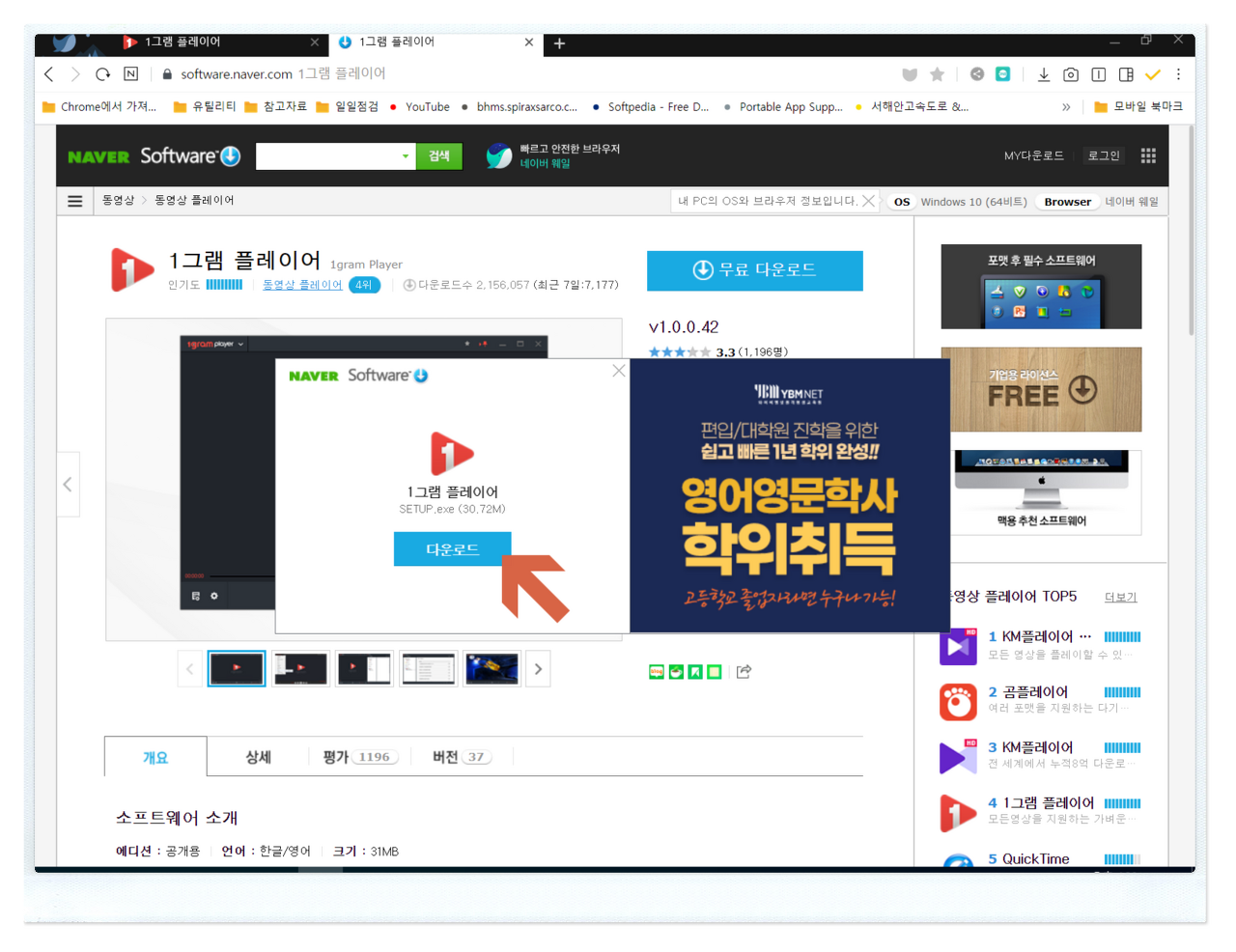Click the gray shield icon in address bar
Screen dimensions: 1236x952
910,74
